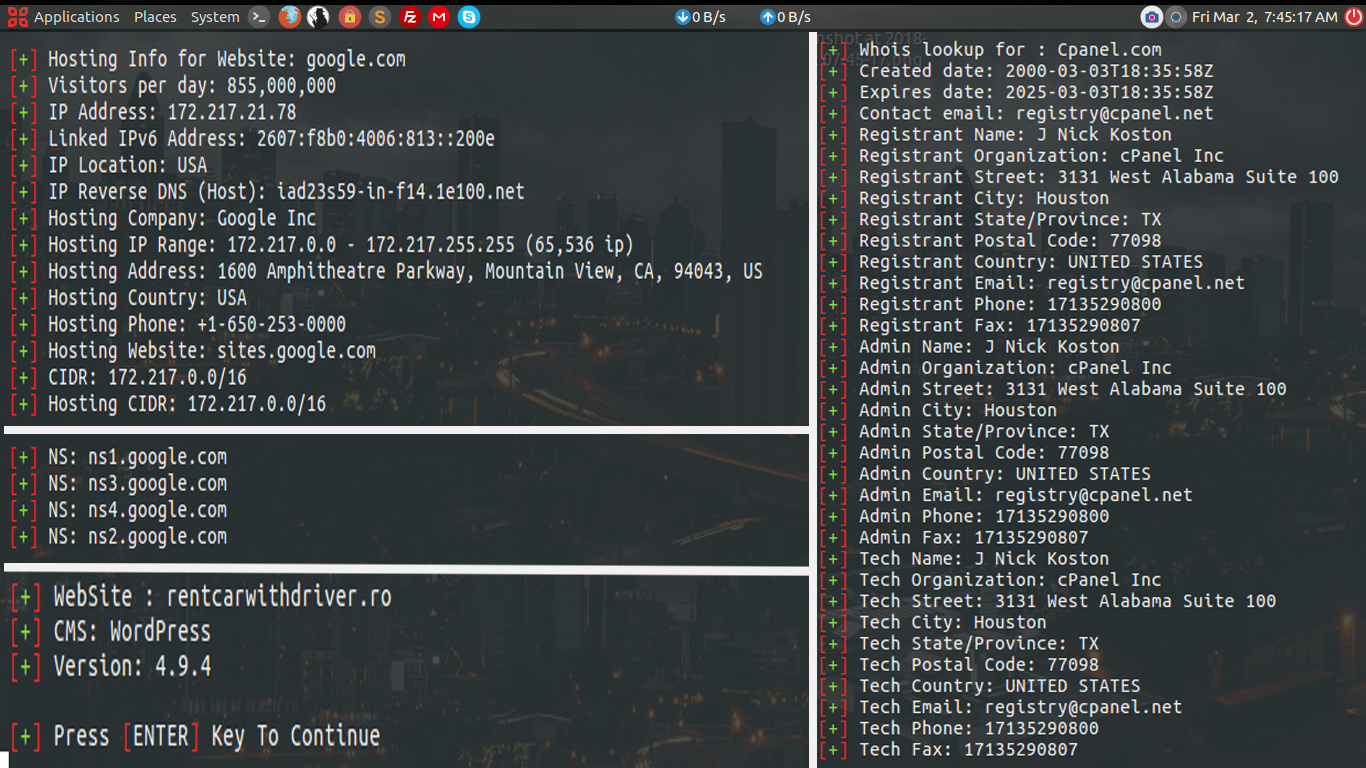This screenshot has width=1366, height=768.
Task: Select Registrant Fax: 17135290807
Action: tap(980, 325)
